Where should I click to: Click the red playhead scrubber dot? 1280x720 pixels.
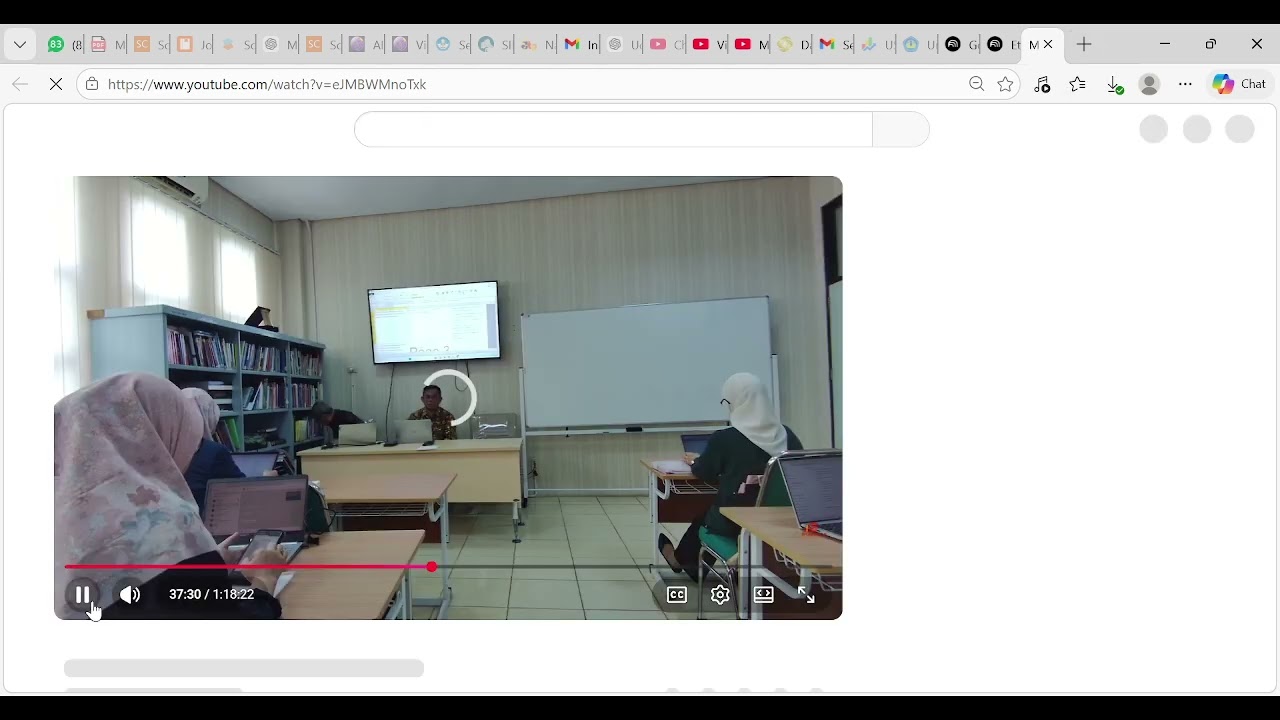431,567
